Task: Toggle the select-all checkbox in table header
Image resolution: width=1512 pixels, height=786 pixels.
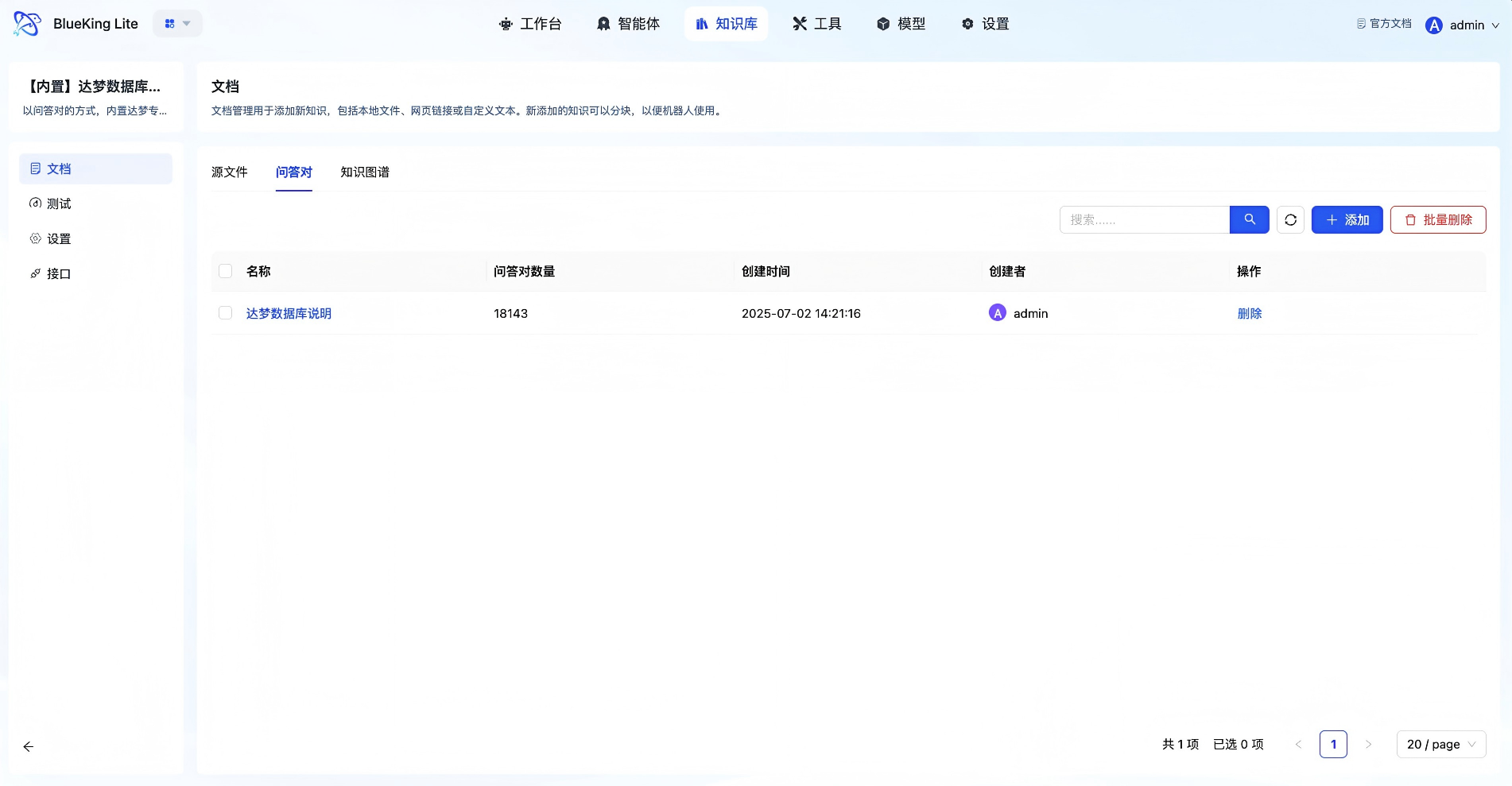Action: (226, 271)
